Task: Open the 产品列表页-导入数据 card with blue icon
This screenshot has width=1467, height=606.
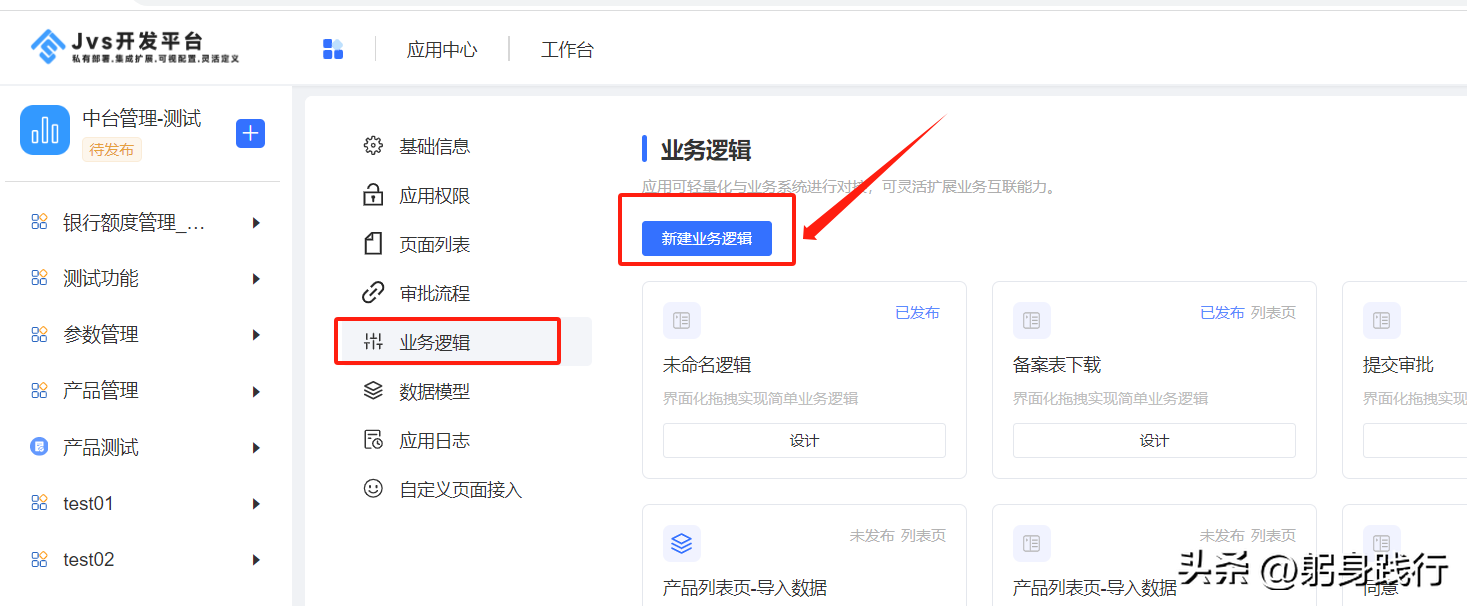Action: 745,587
